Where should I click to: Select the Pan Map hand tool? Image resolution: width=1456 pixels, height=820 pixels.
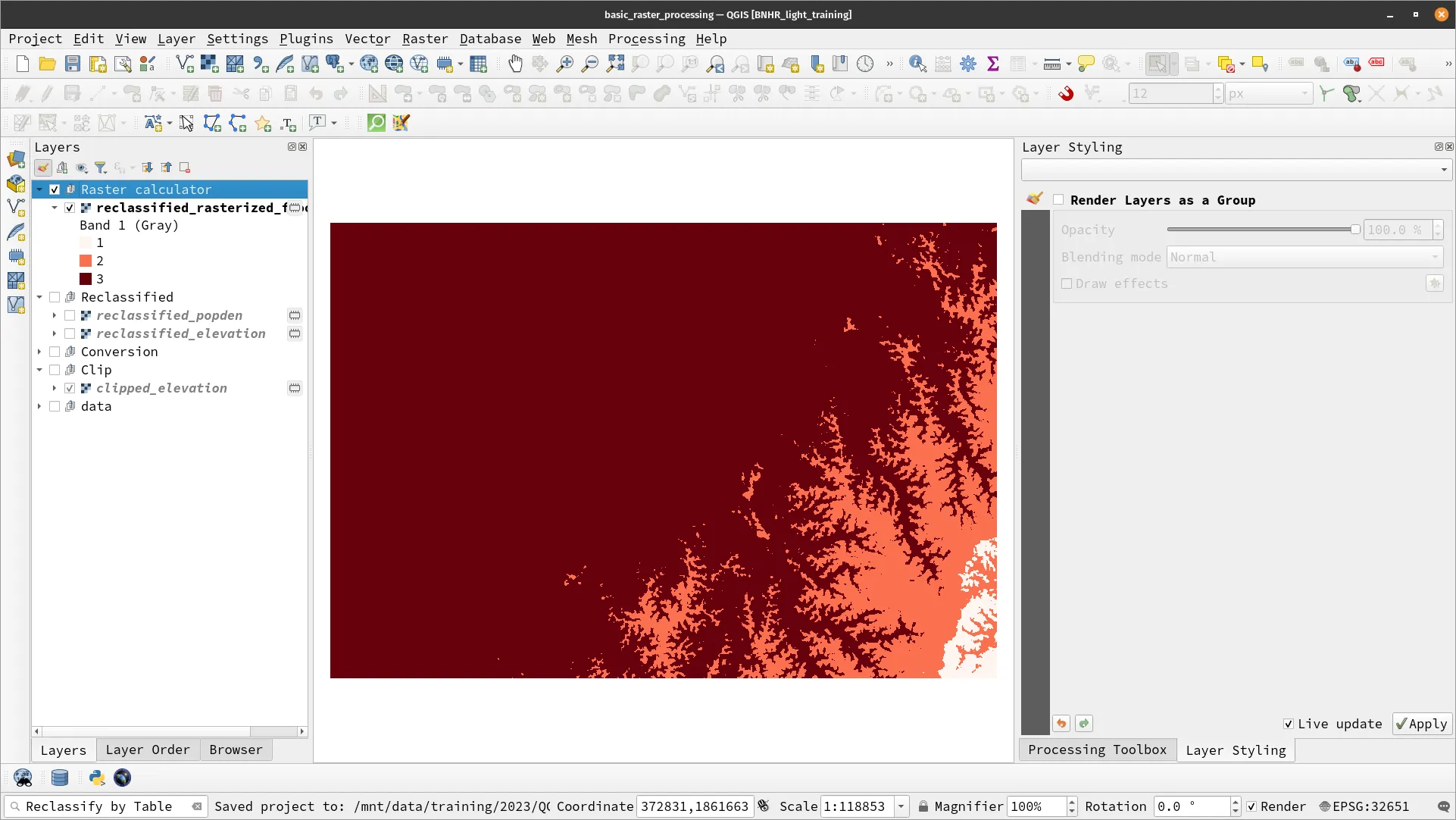tap(515, 64)
